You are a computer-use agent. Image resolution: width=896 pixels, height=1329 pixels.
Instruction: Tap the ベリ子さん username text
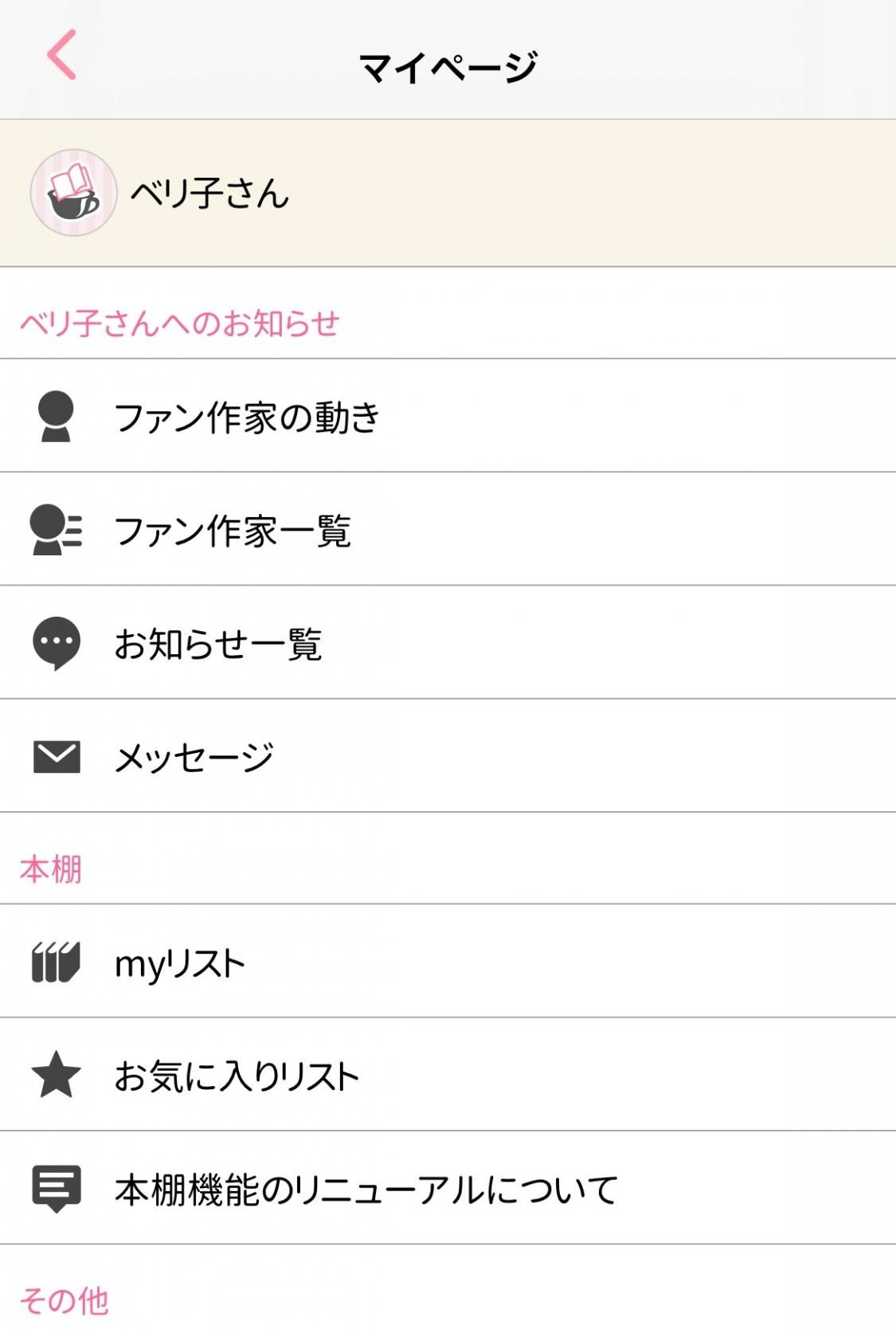(x=209, y=194)
